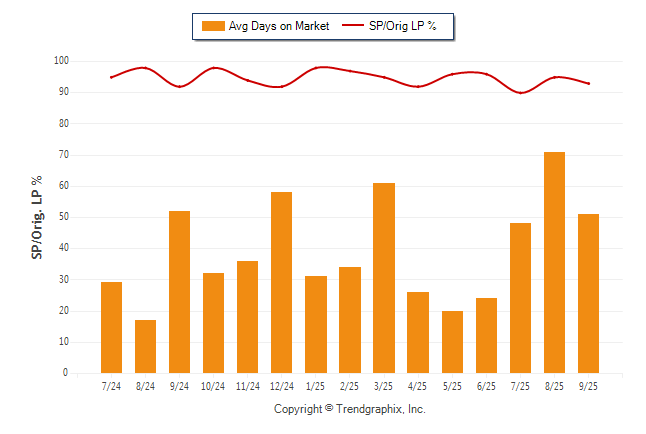This screenshot has height=434, width=646.
Task: Click the 7/24 bar
Action: pos(112,327)
